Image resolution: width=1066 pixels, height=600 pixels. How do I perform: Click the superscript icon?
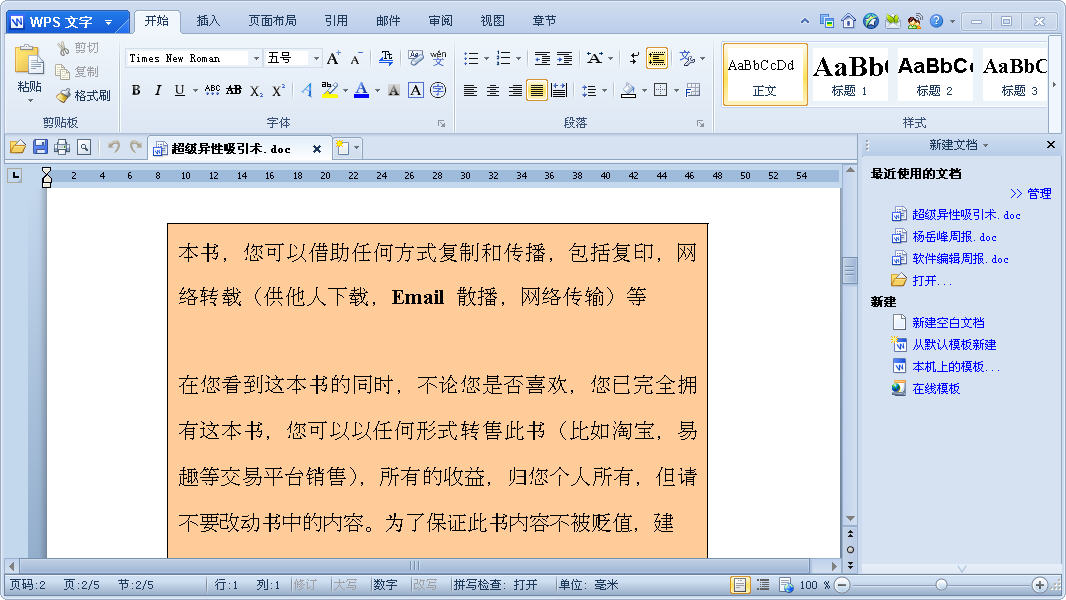click(x=279, y=91)
